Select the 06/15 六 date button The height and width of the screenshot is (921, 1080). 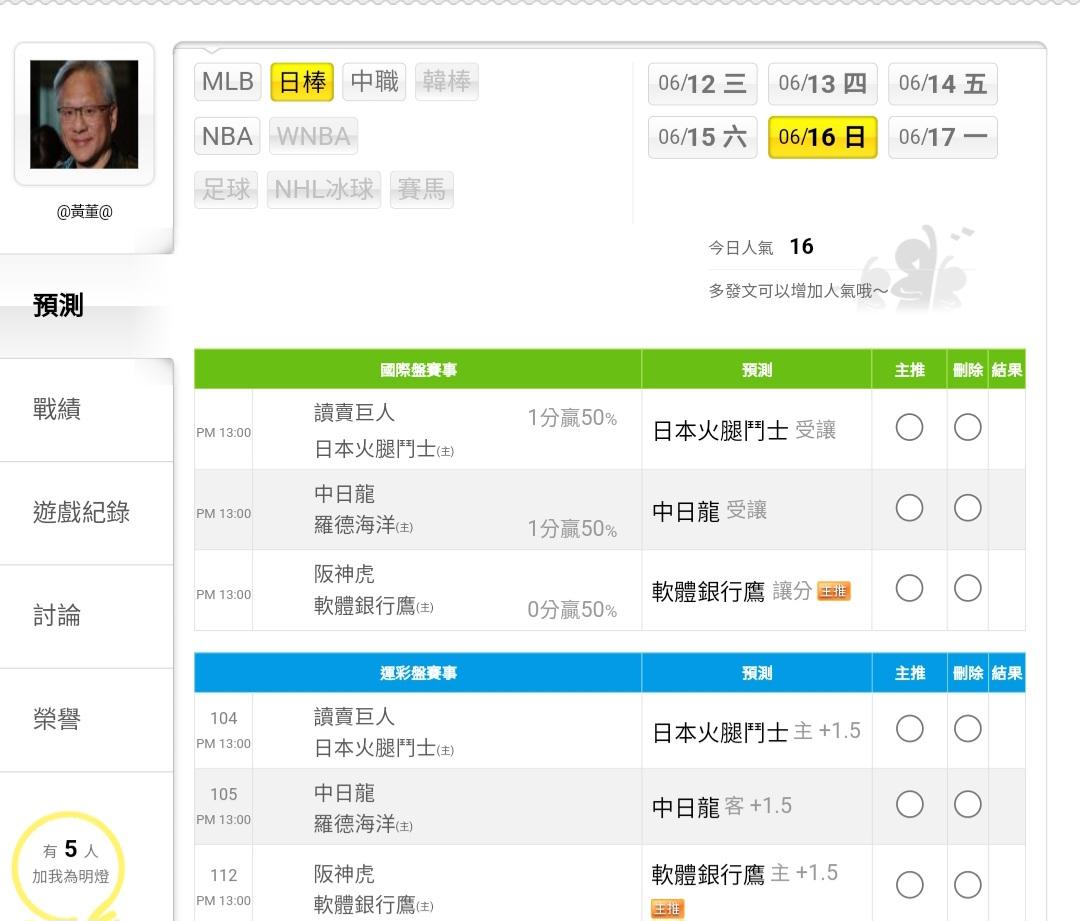pyautogui.click(x=702, y=138)
